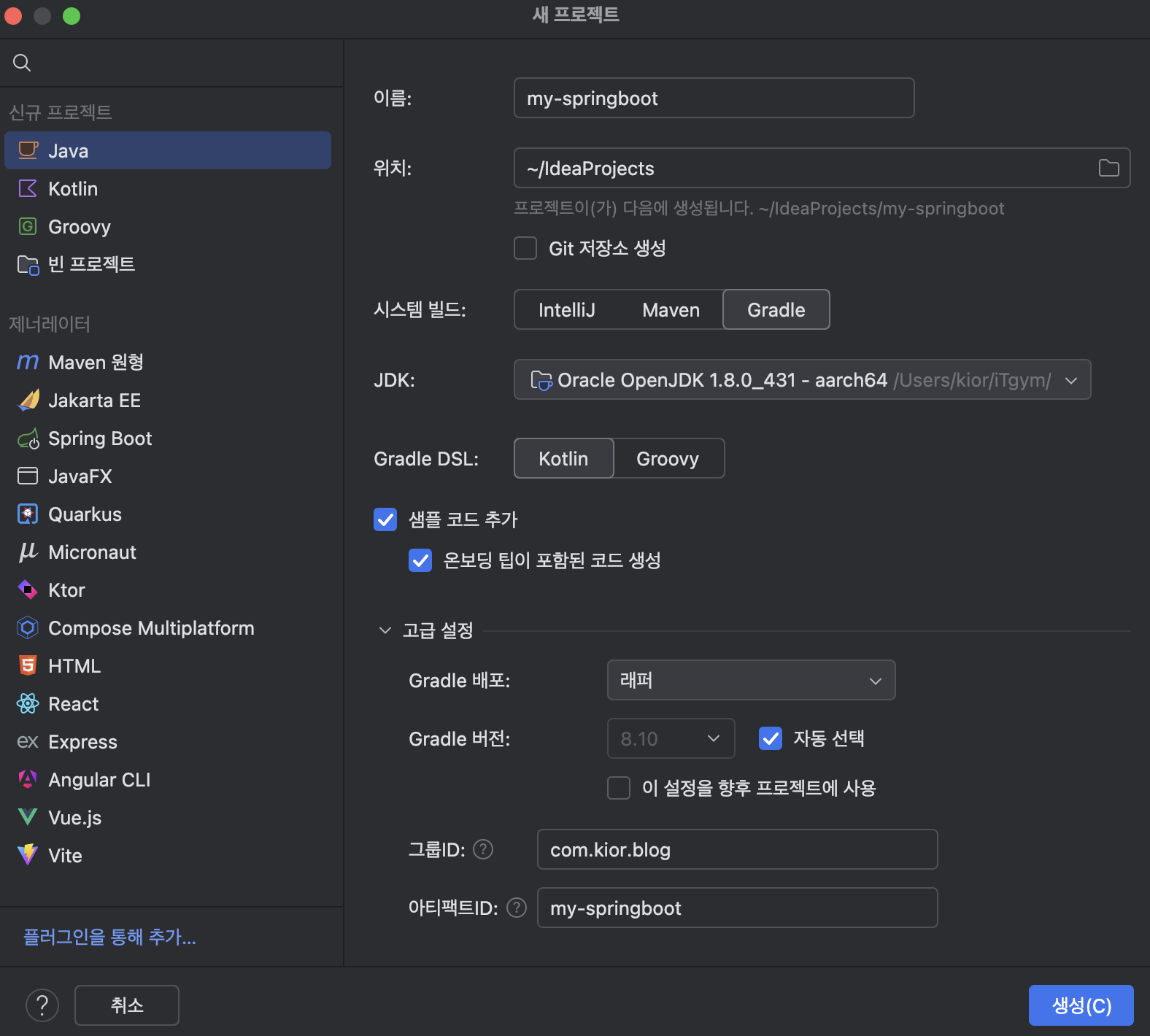This screenshot has height=1036, width=1150.
Task: Open help for Group ID field
Action: coord(483,849)
